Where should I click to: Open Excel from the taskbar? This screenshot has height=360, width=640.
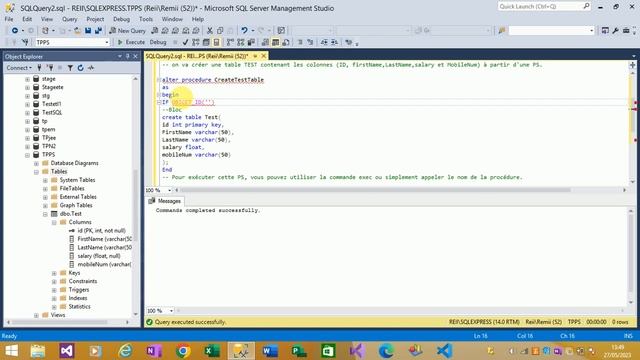212,351
